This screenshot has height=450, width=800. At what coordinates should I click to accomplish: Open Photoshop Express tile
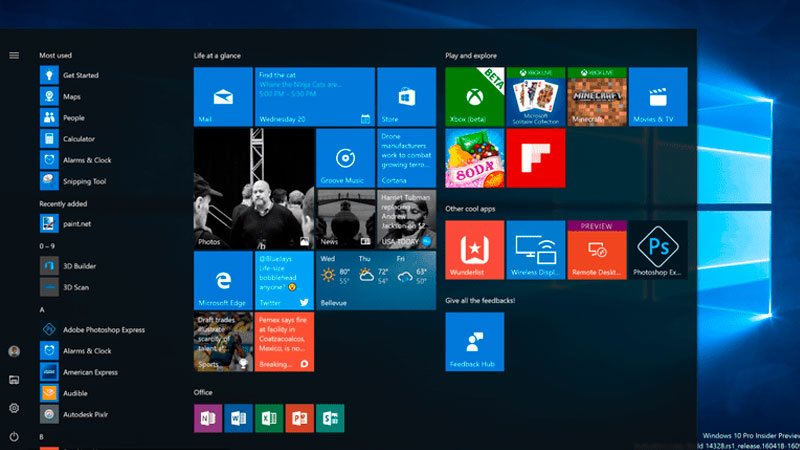point(657,250)
